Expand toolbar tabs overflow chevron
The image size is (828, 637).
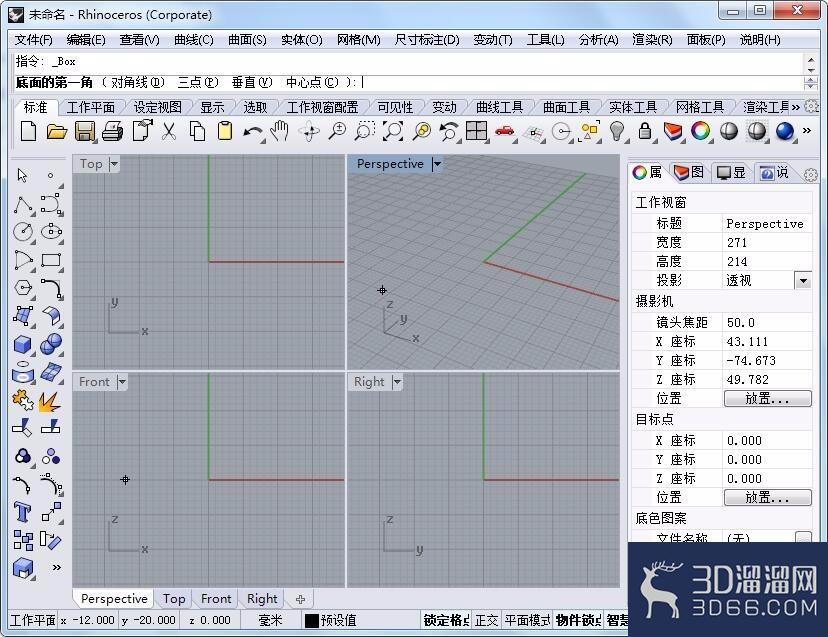pos(796,107)
